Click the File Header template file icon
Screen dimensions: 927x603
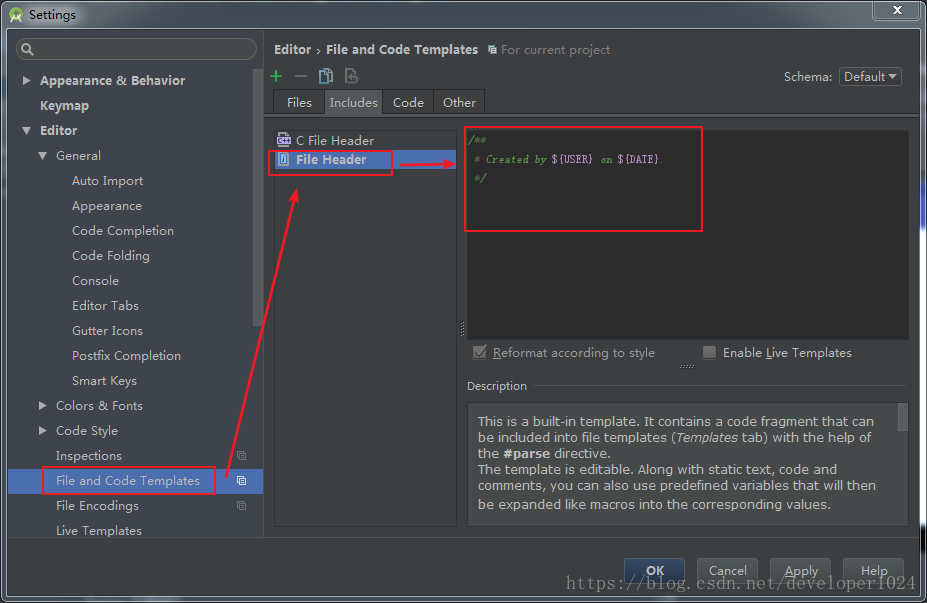coord(284,159)
